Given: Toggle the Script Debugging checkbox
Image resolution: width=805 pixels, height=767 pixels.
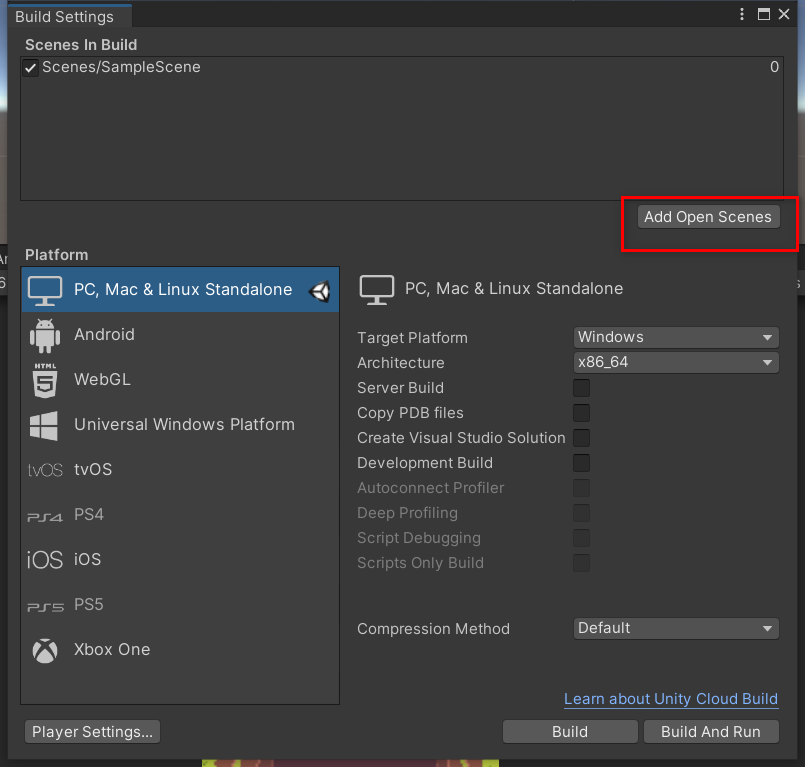Looking at the screenshot, I should [581, 538].
